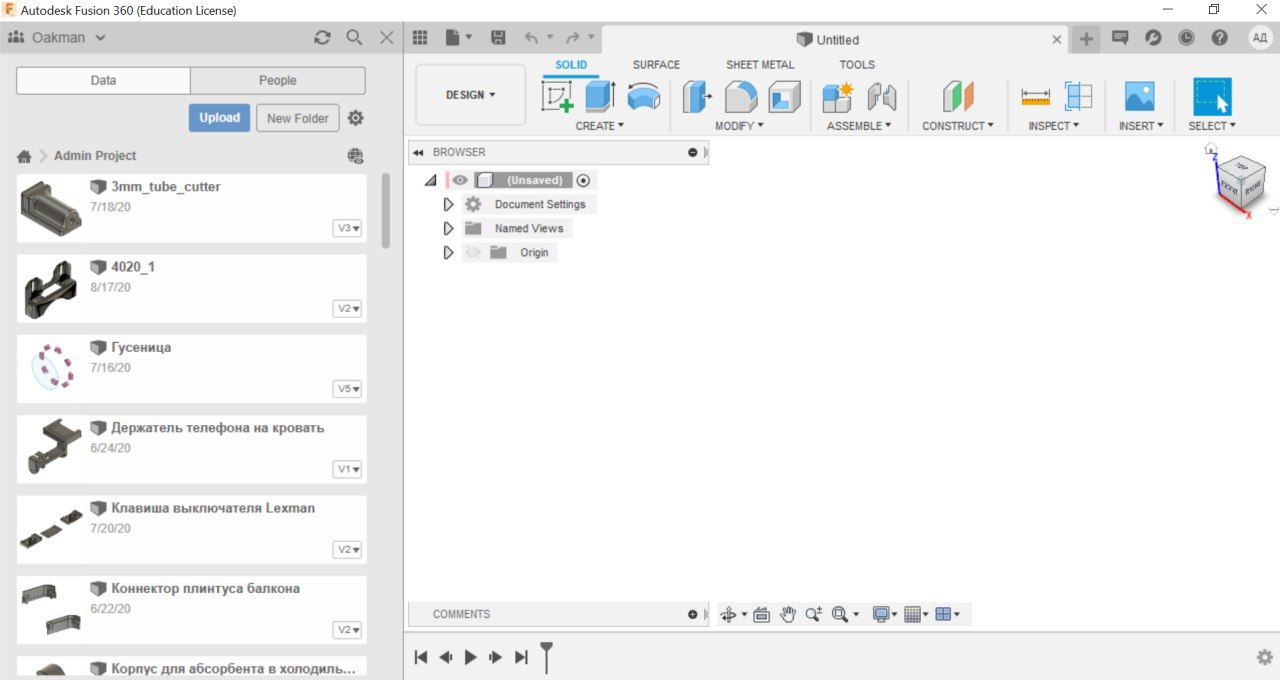The height and width of the screenshot is (680, 1280).
Task: Switch to the People tab
Action: click(x=278, y=80)
